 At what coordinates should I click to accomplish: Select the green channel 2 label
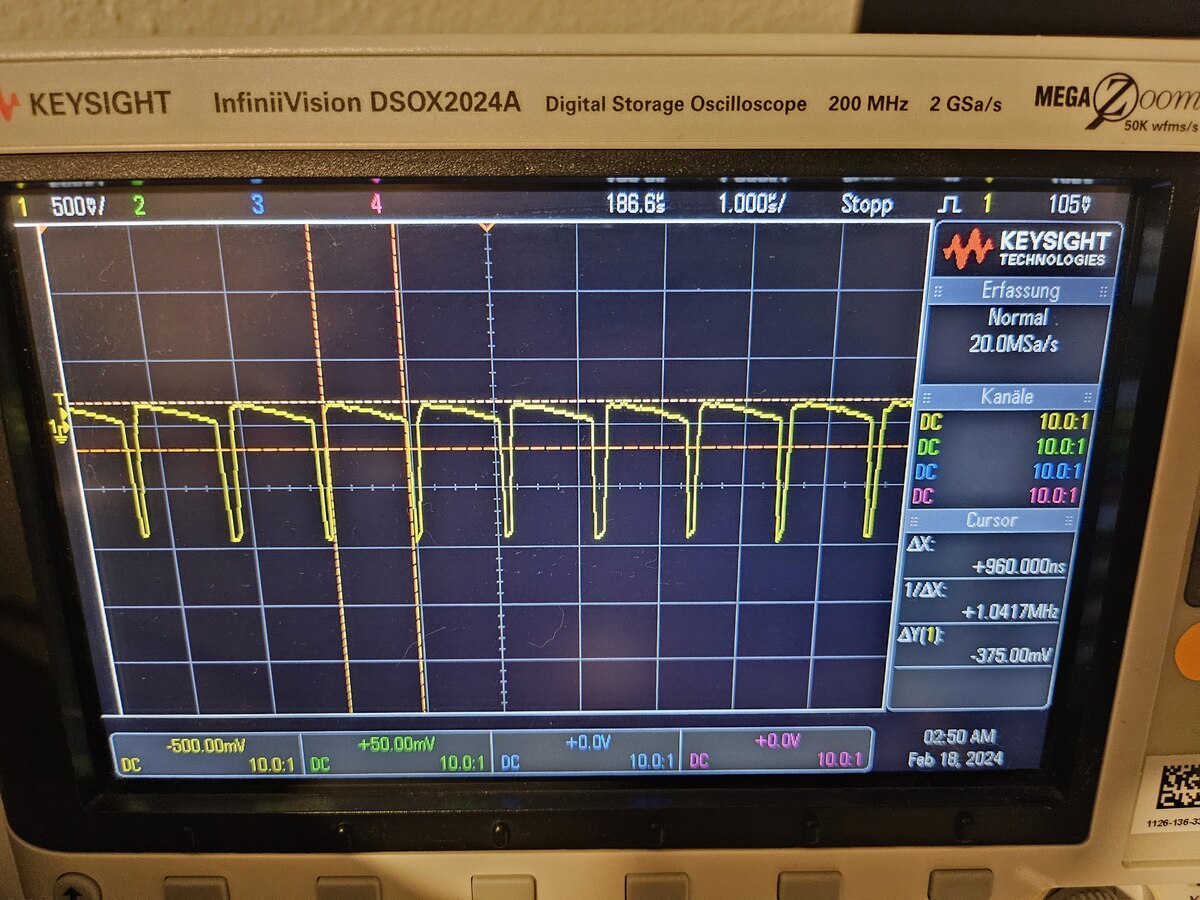pyautogui.click(x=138, y=206)
